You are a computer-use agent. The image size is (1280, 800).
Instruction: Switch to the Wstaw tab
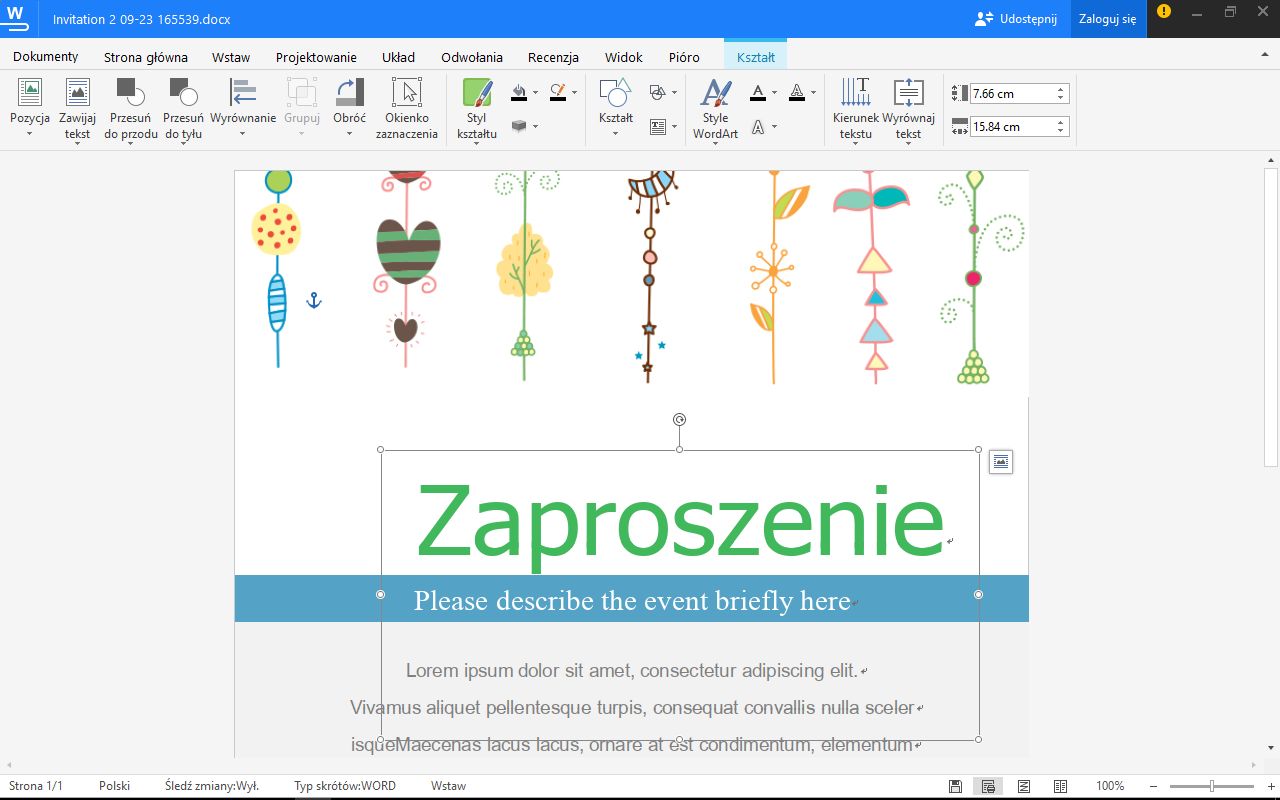tap(231, 57)
